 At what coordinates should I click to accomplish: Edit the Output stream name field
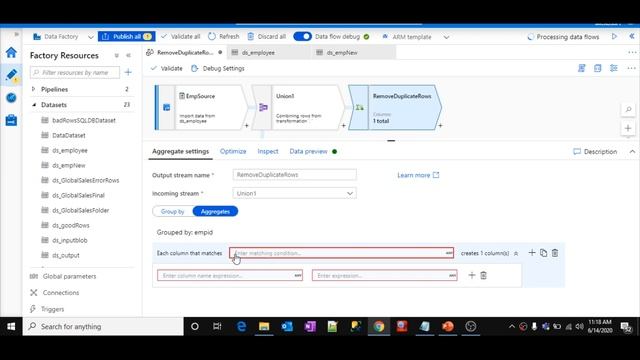(294, 175)
